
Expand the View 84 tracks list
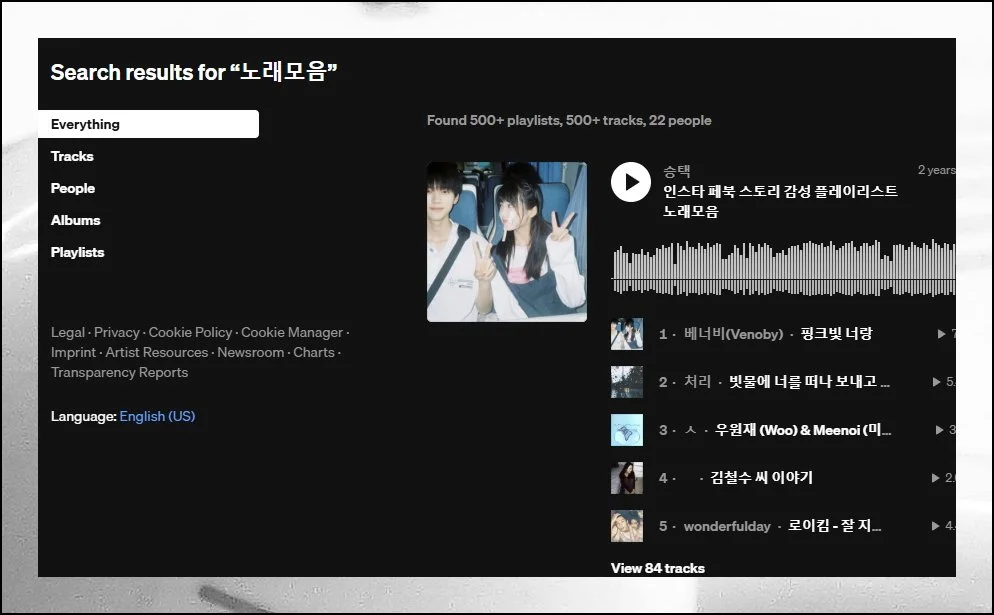pyautogui.click(x=657, y=568)
